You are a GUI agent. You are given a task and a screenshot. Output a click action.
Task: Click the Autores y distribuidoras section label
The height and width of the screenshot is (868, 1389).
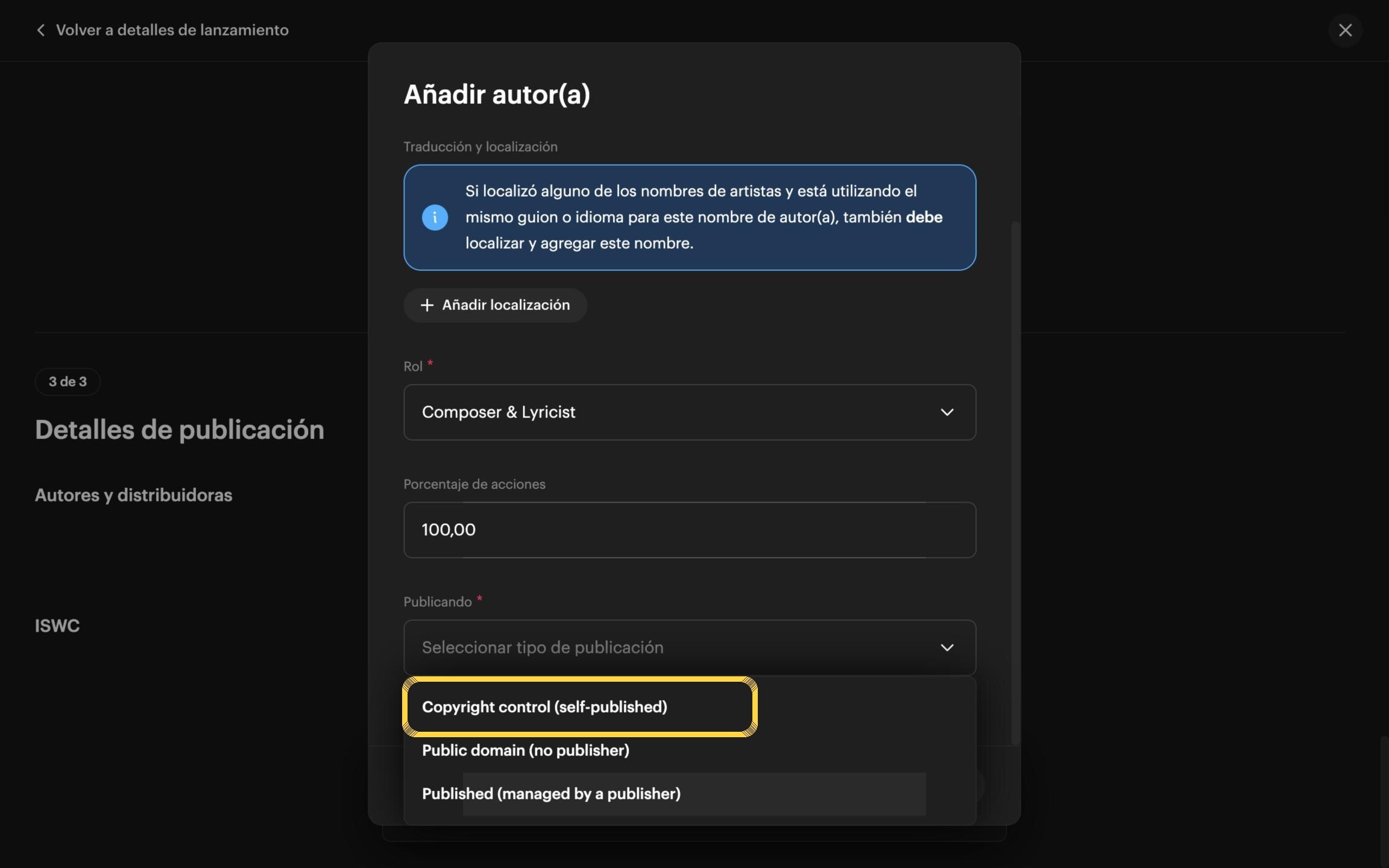(134, 495)
